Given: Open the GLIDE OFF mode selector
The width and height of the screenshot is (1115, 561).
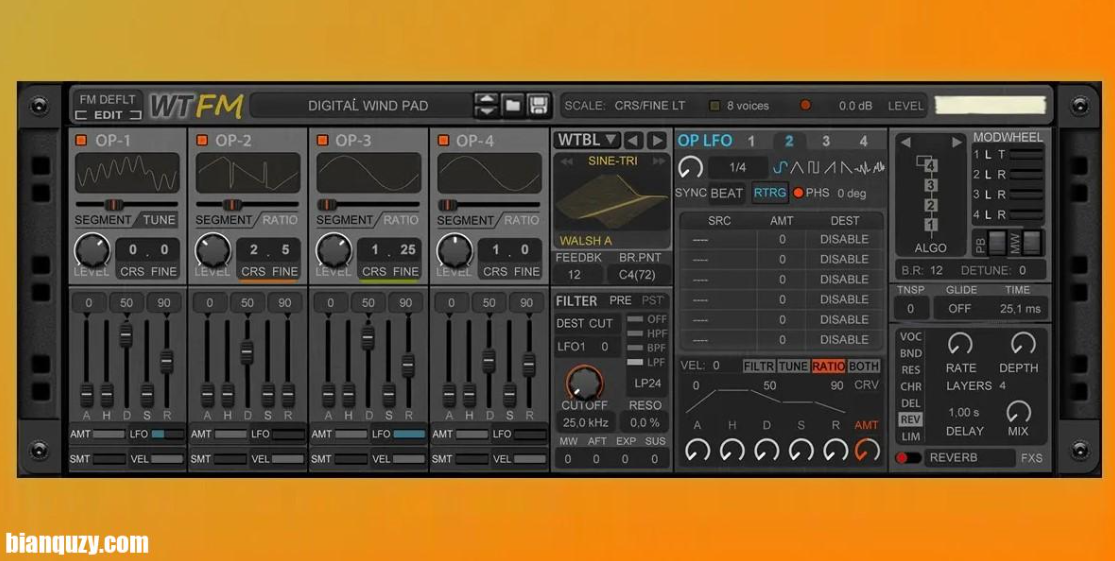Looking at the screenshot, I should pos(960,309).
